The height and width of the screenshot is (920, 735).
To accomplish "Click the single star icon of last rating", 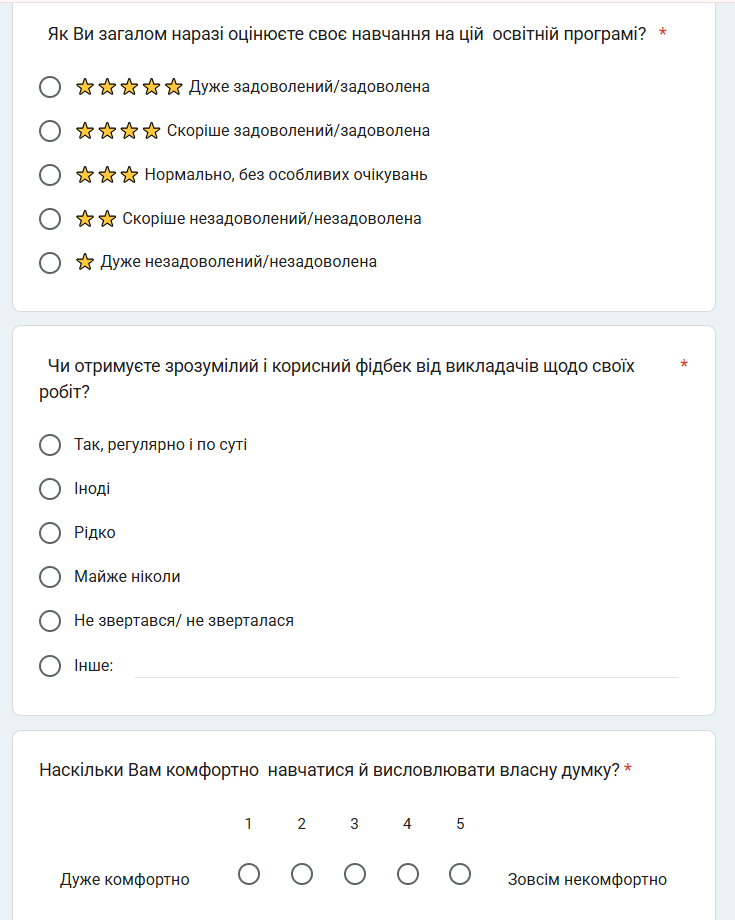I will tap(85, 263).
